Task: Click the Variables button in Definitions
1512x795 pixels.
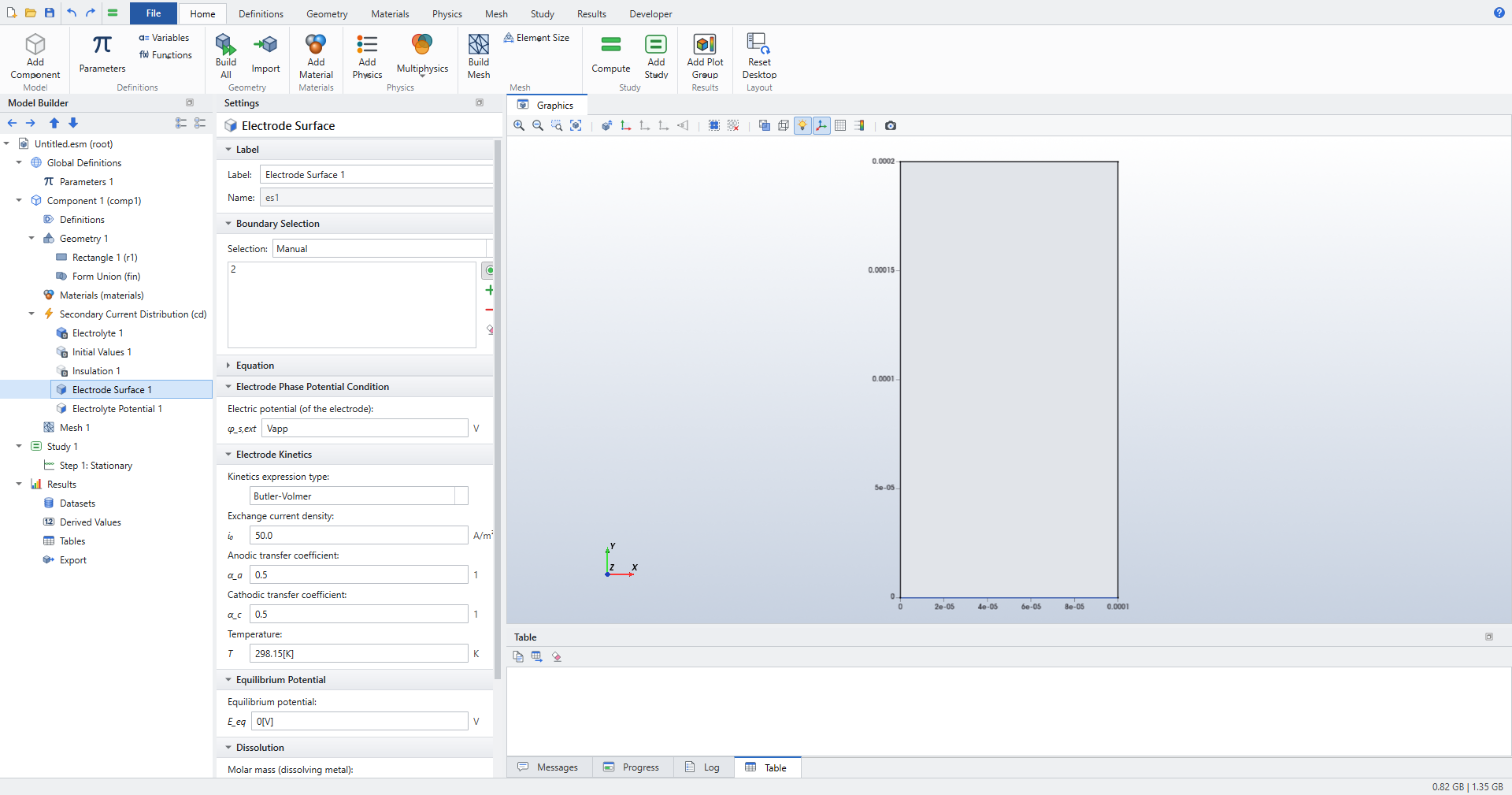Action: point(164,38)
